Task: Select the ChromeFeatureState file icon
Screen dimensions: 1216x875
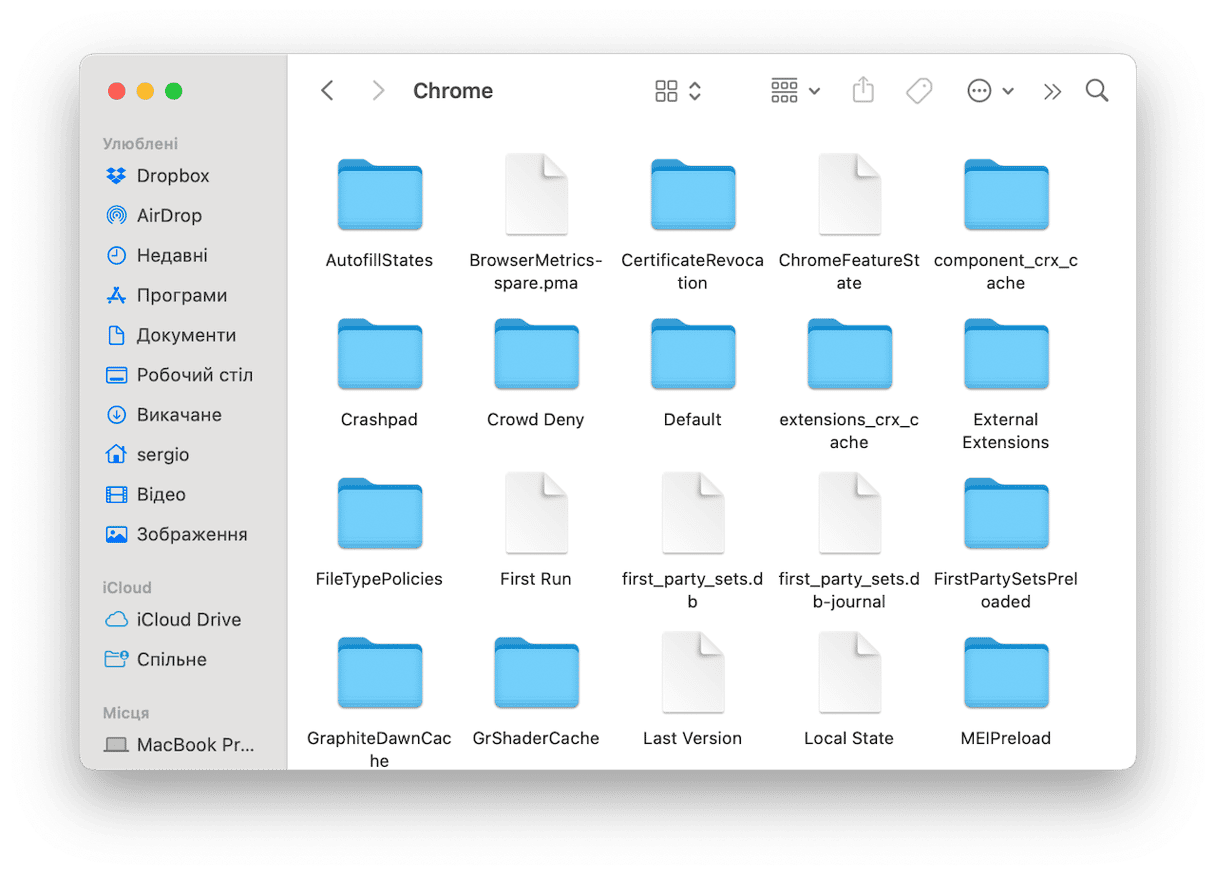Action: [849, 194]
